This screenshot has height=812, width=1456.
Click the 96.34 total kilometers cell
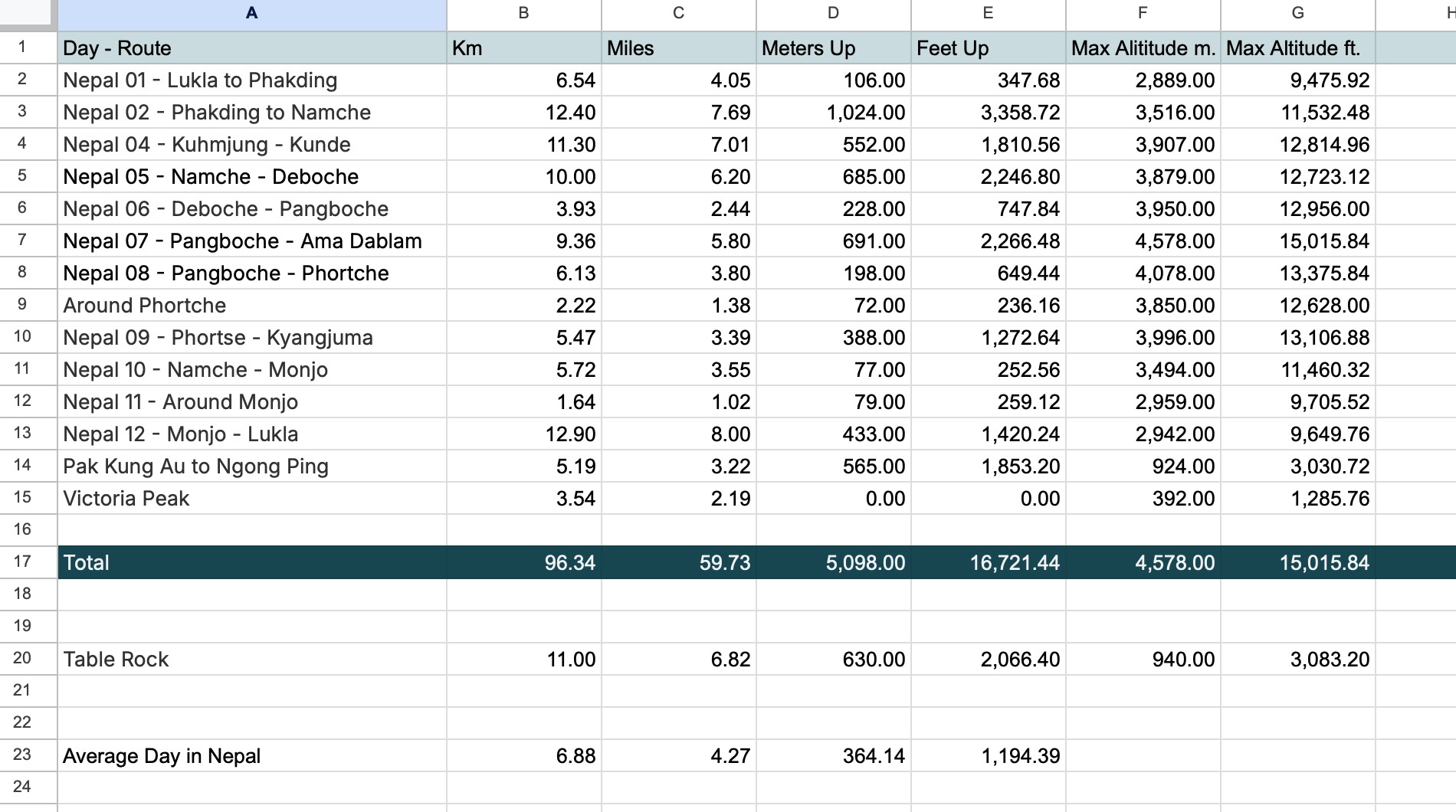523,562
